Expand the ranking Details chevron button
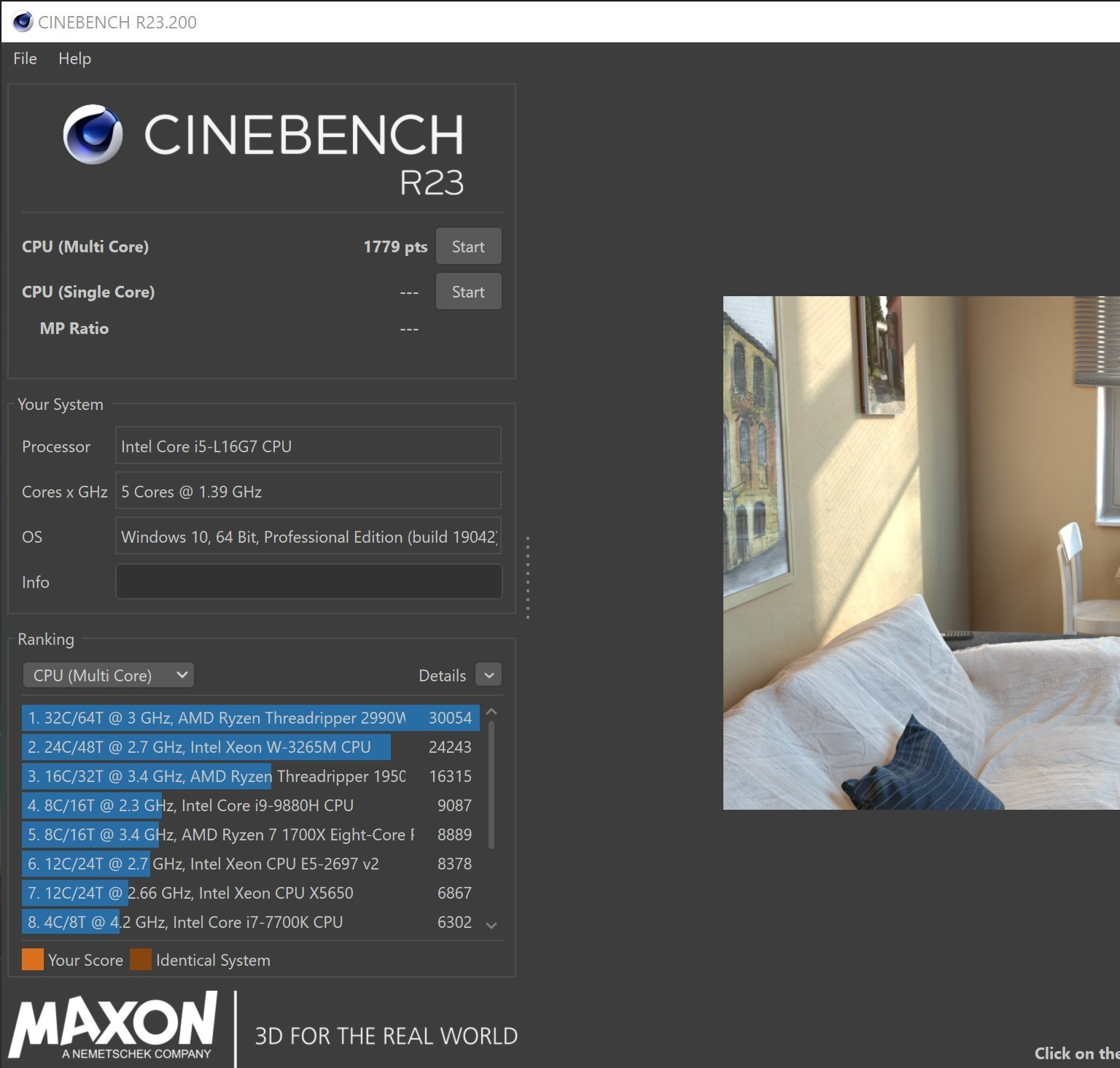The image size is (1120, 1068). [489, 676]
